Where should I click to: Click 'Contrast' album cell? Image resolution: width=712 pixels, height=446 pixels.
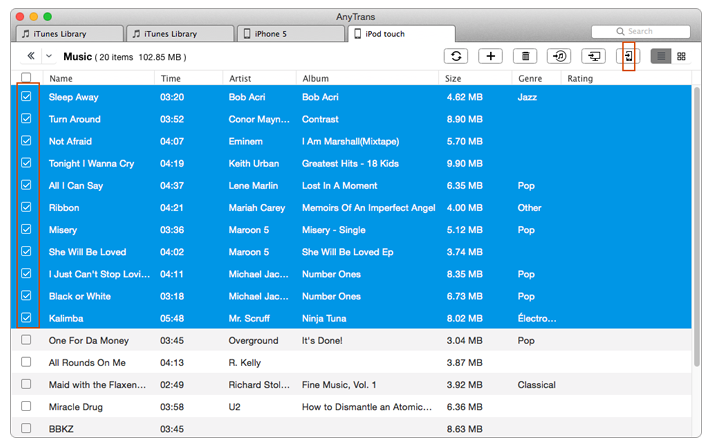(x=320, y=119)
